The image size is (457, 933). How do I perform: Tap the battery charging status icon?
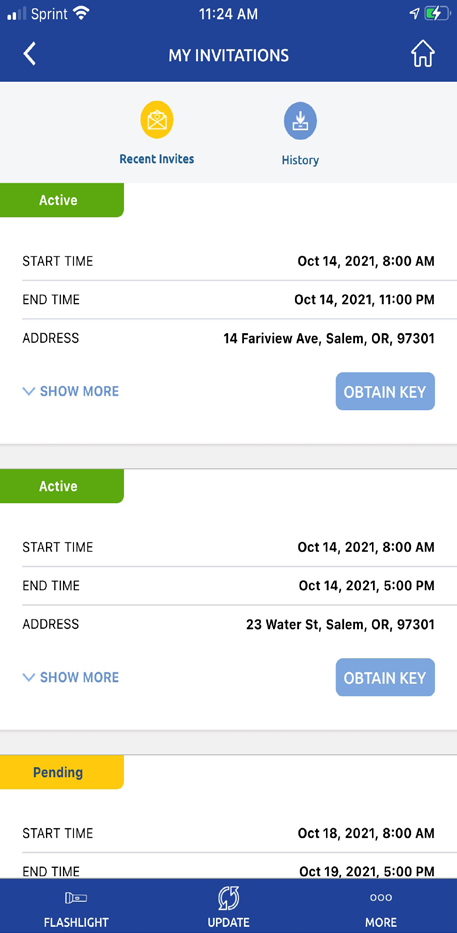[x=437, y=14]
